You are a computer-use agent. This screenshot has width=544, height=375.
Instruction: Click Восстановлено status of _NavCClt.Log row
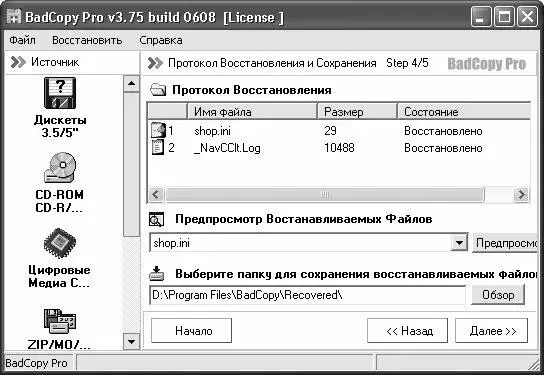443,148
